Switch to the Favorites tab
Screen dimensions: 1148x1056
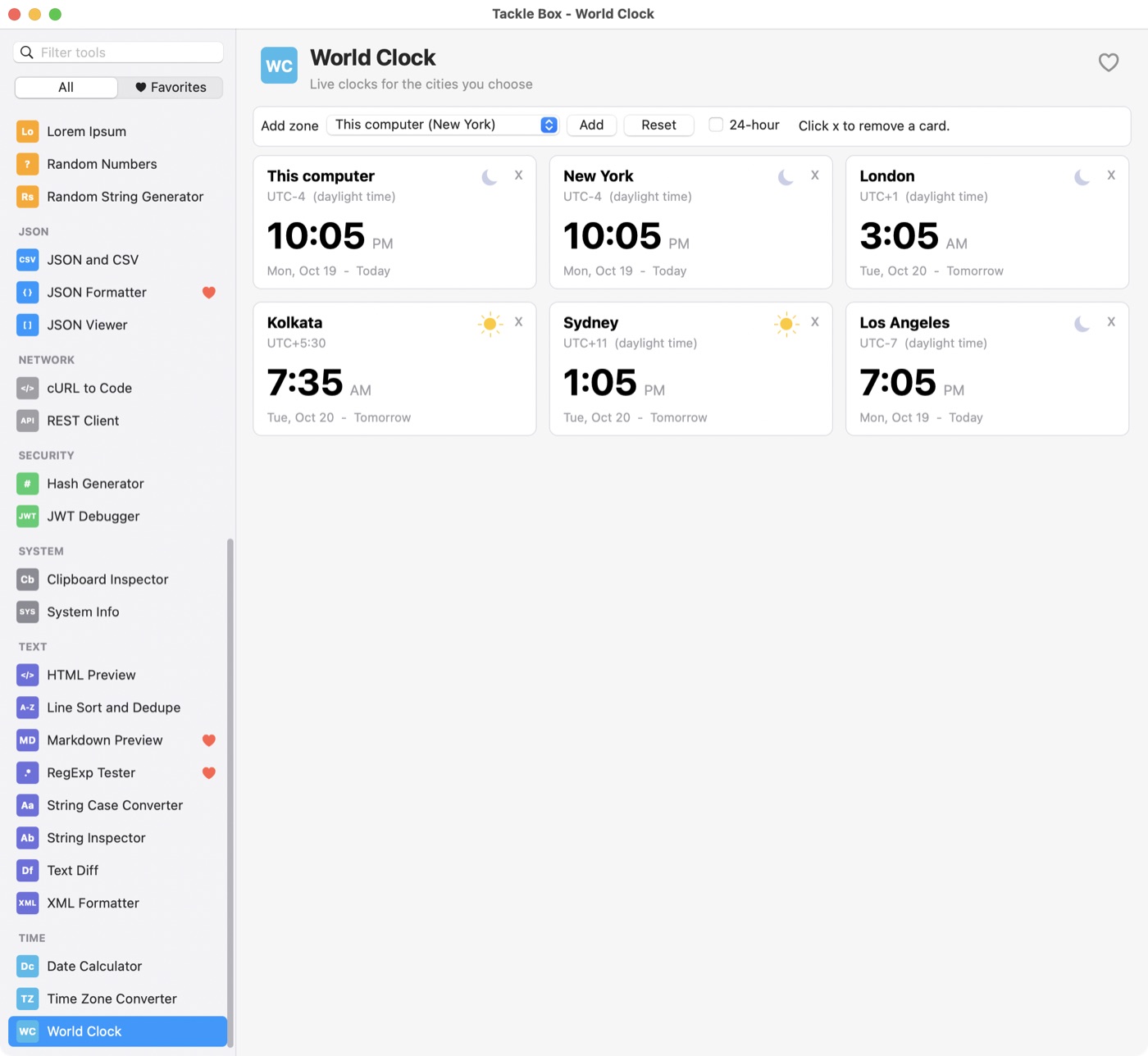pyautogui.click(x=171, y=88)
